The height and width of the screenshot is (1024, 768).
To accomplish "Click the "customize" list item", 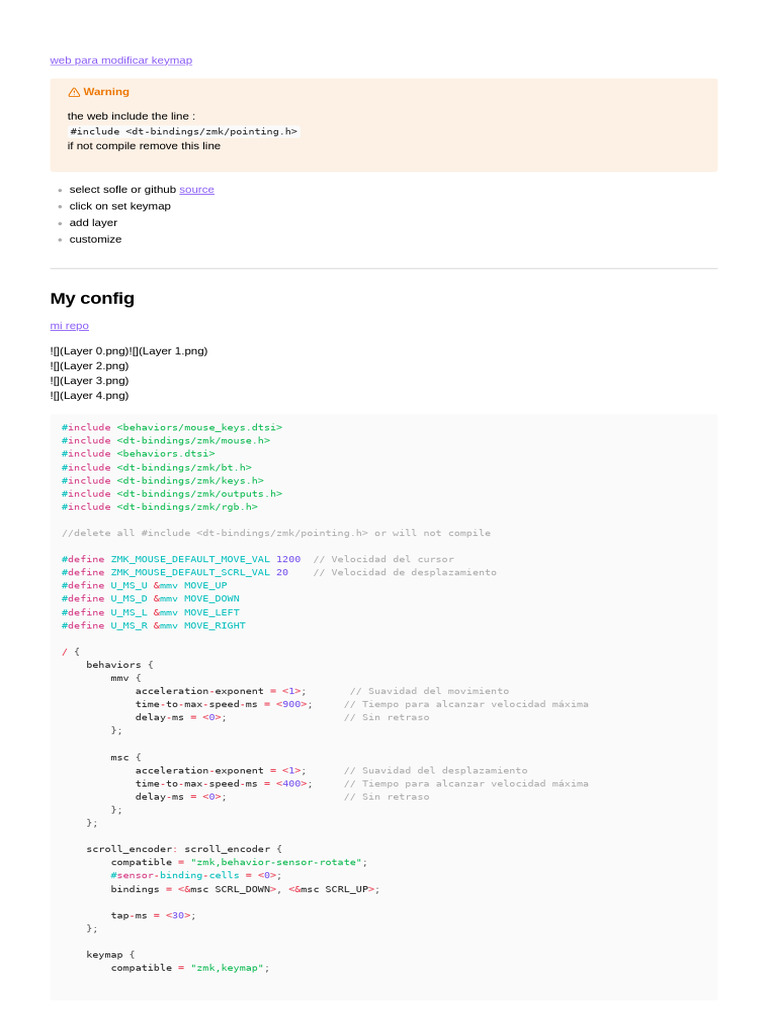I will click(x=95, y=239).
